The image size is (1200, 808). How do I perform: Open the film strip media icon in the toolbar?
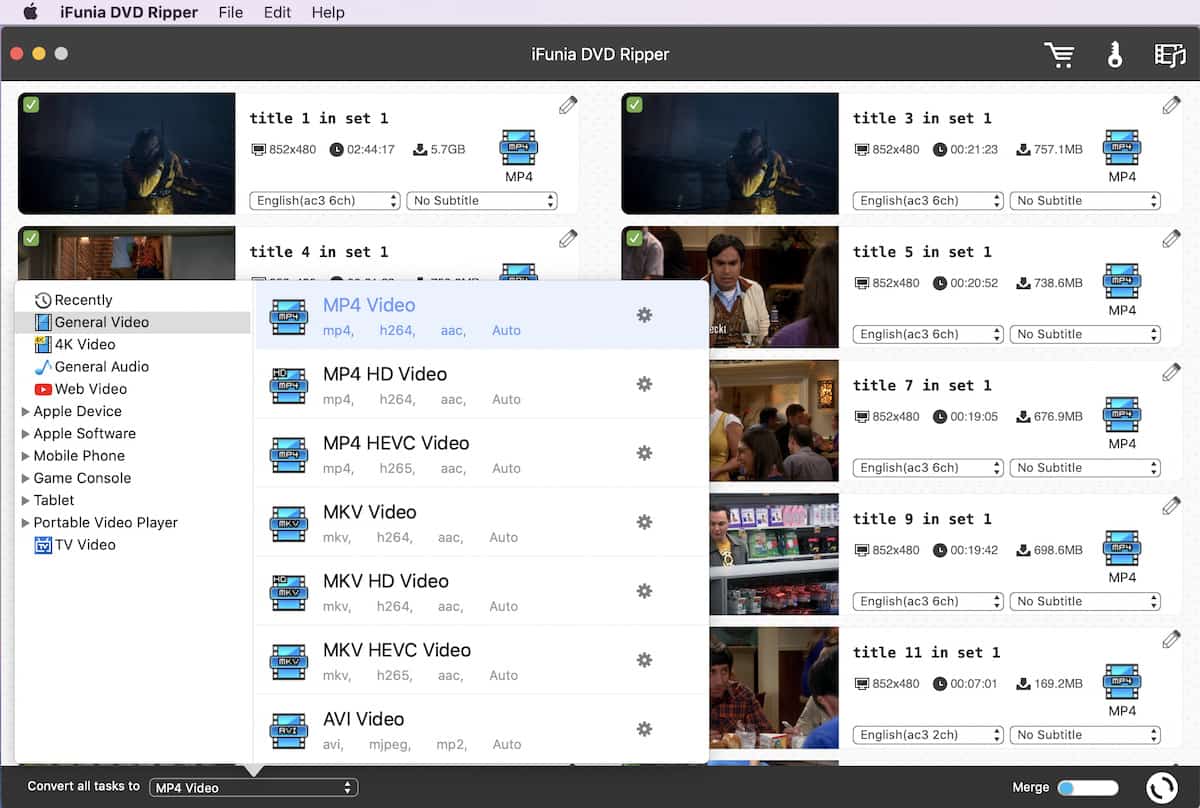1169,55
